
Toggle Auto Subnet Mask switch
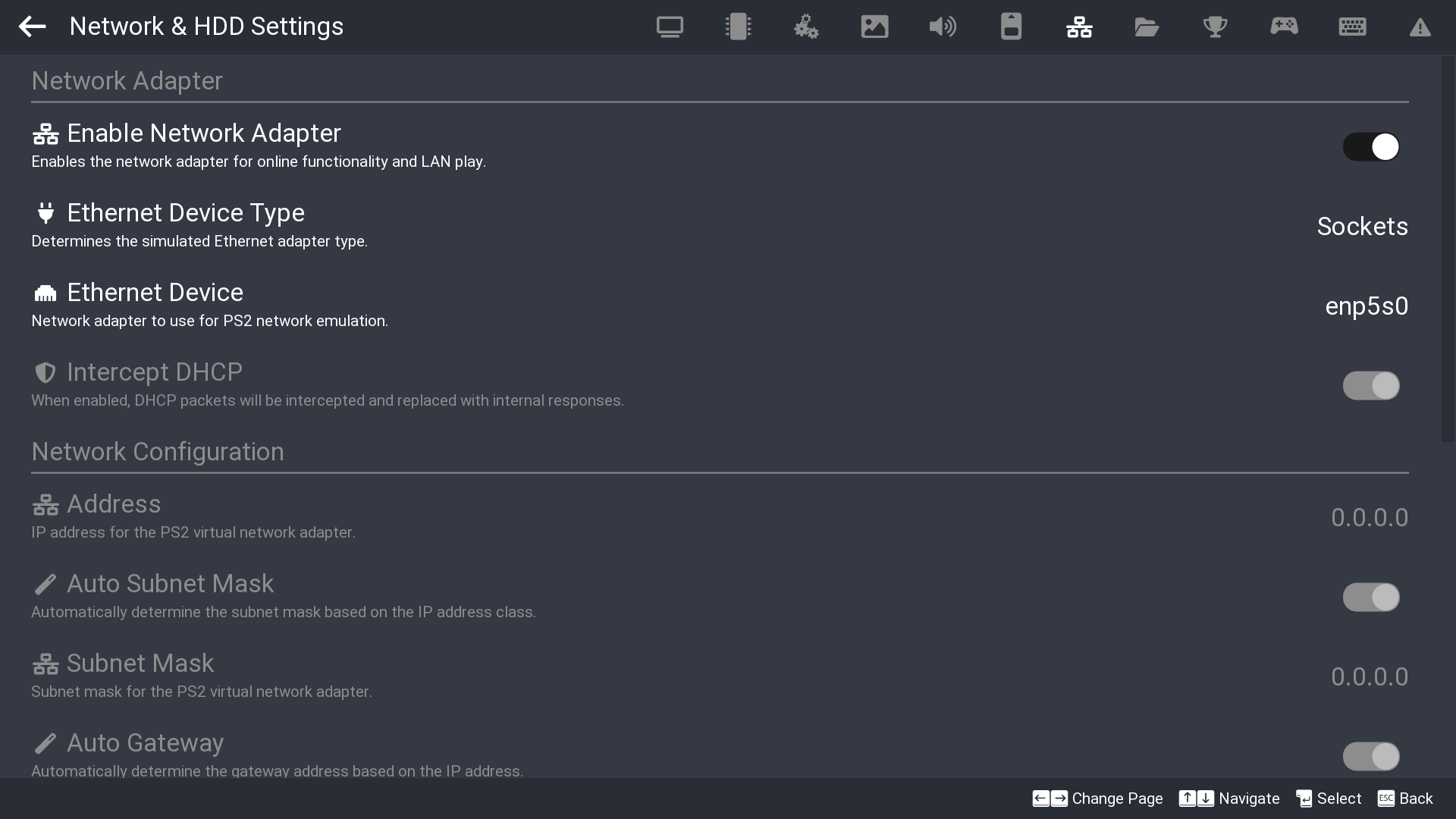pyautogui.click(x=1370, y=598)
